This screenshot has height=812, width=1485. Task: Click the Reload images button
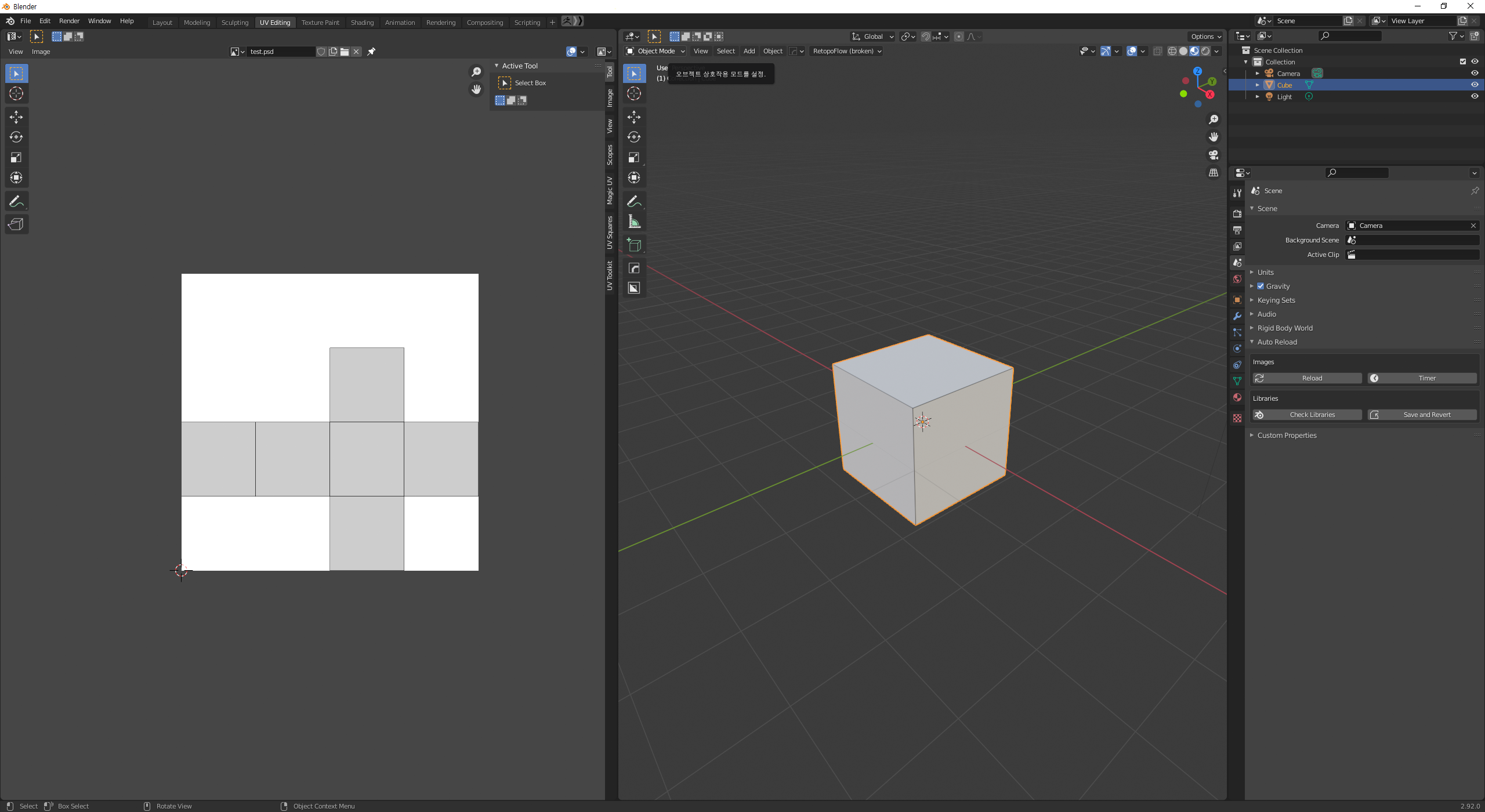pos(1307,378)
